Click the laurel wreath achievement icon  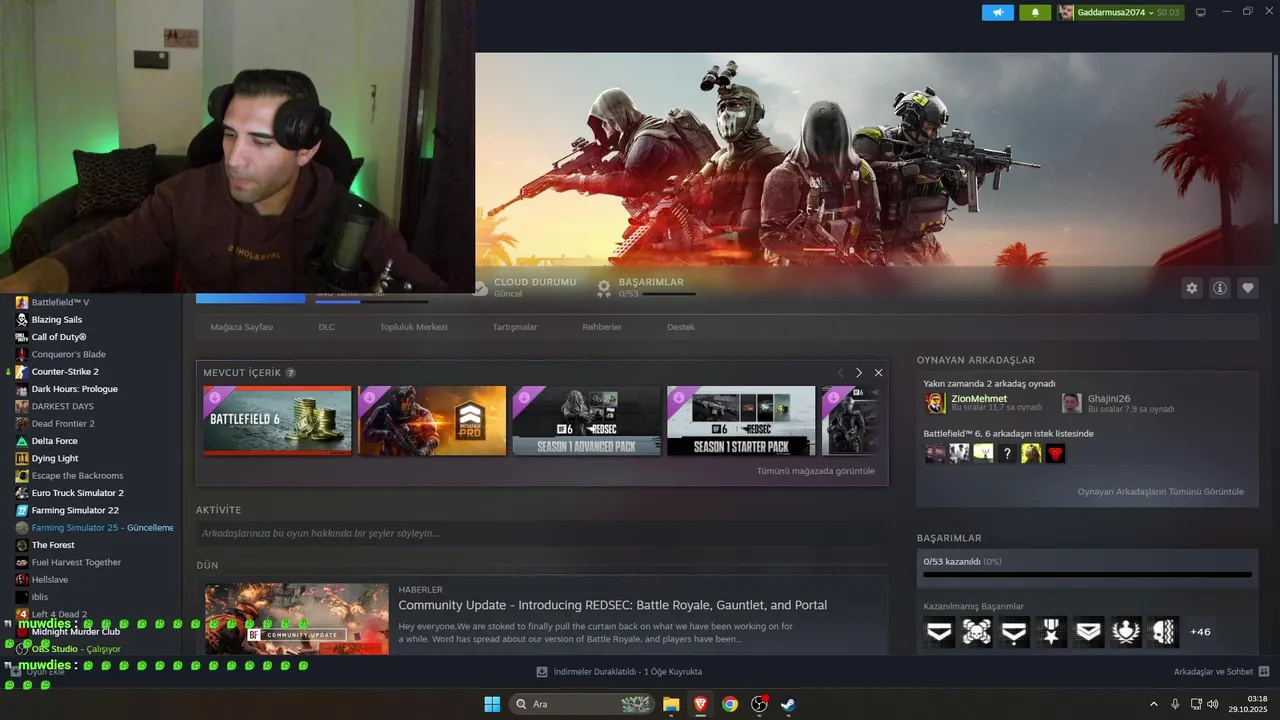pyautogui.click(x=1127, y=631)
